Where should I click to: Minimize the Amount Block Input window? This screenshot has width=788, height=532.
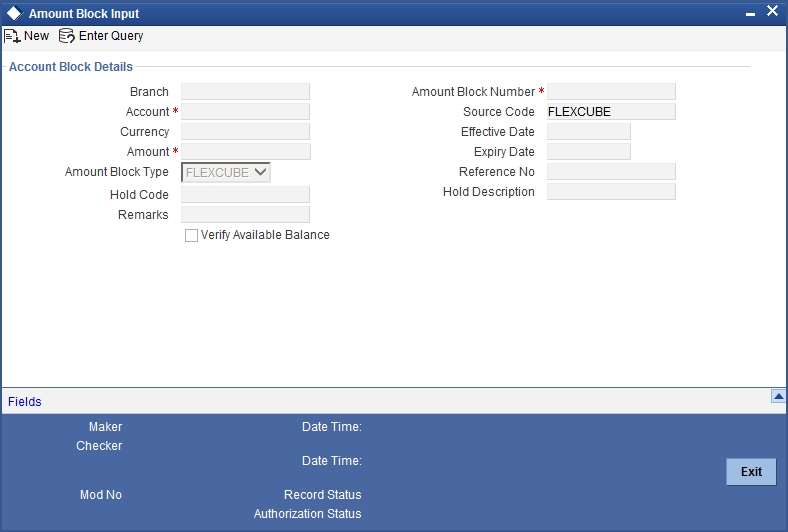coord(750,14)
